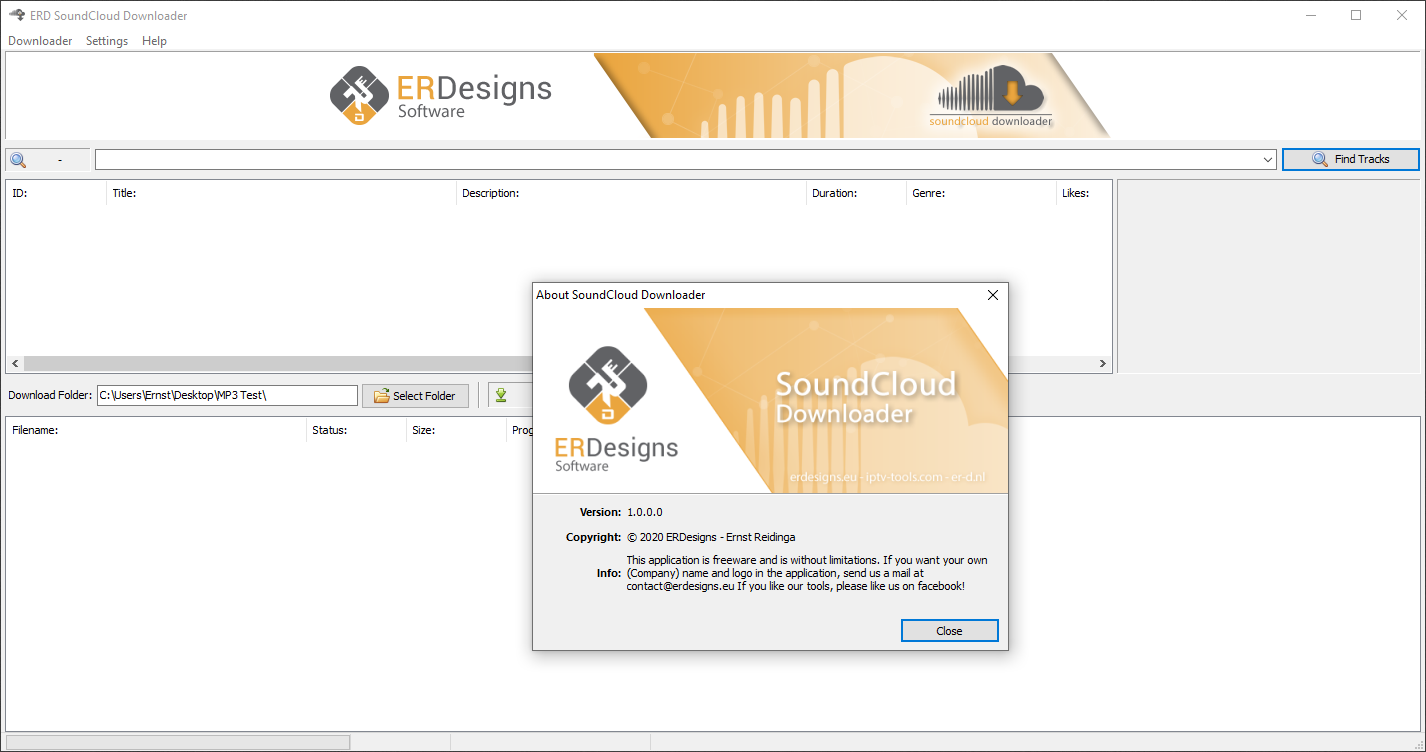Click the Select Folder button
This screenshot has height=752, width=1426.
pyautogui.click(x=415, y=396)
